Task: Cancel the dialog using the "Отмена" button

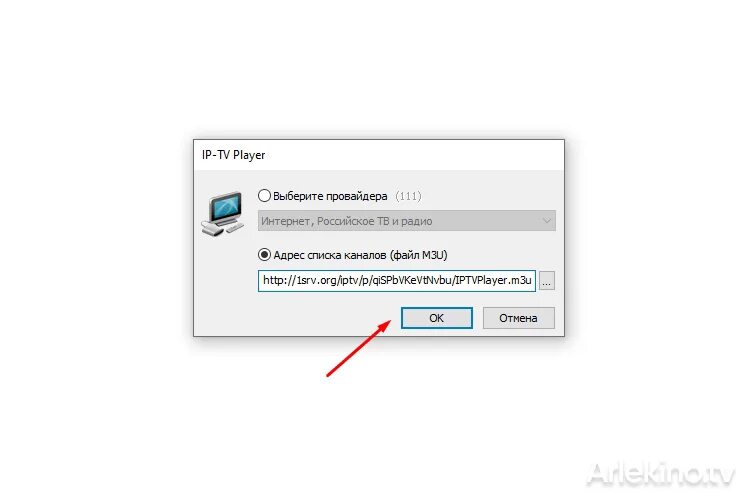Action: [518, 318]
